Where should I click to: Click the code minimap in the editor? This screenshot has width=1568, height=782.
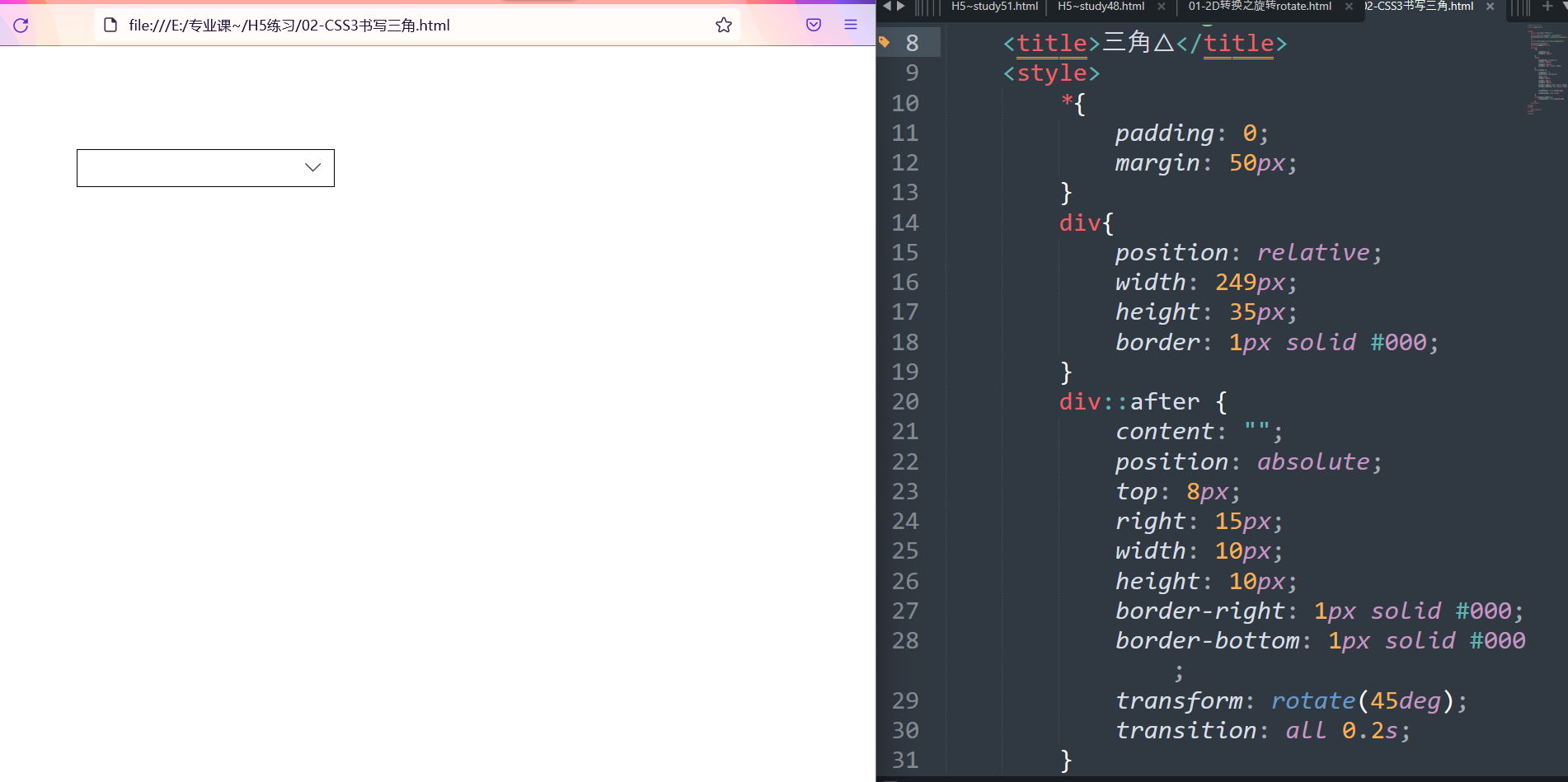click(x=1546, y=70)
